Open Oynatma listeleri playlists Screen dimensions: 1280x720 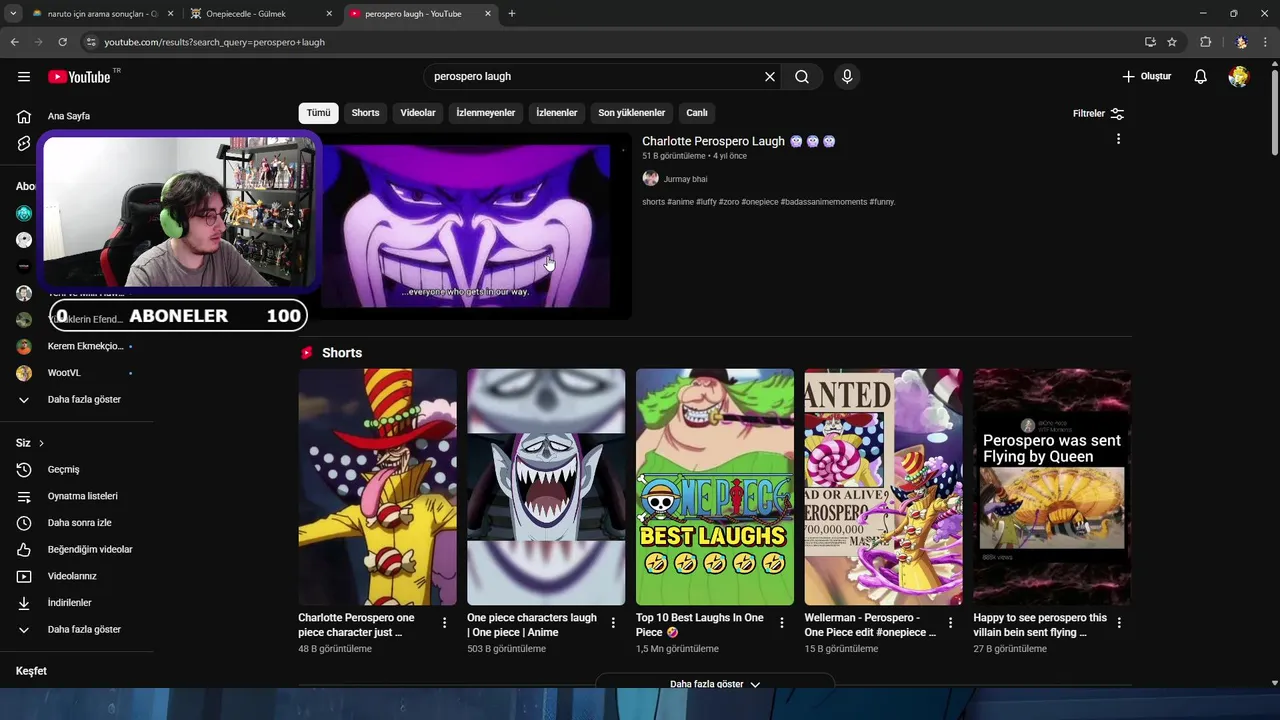click(x=82, y=496)
